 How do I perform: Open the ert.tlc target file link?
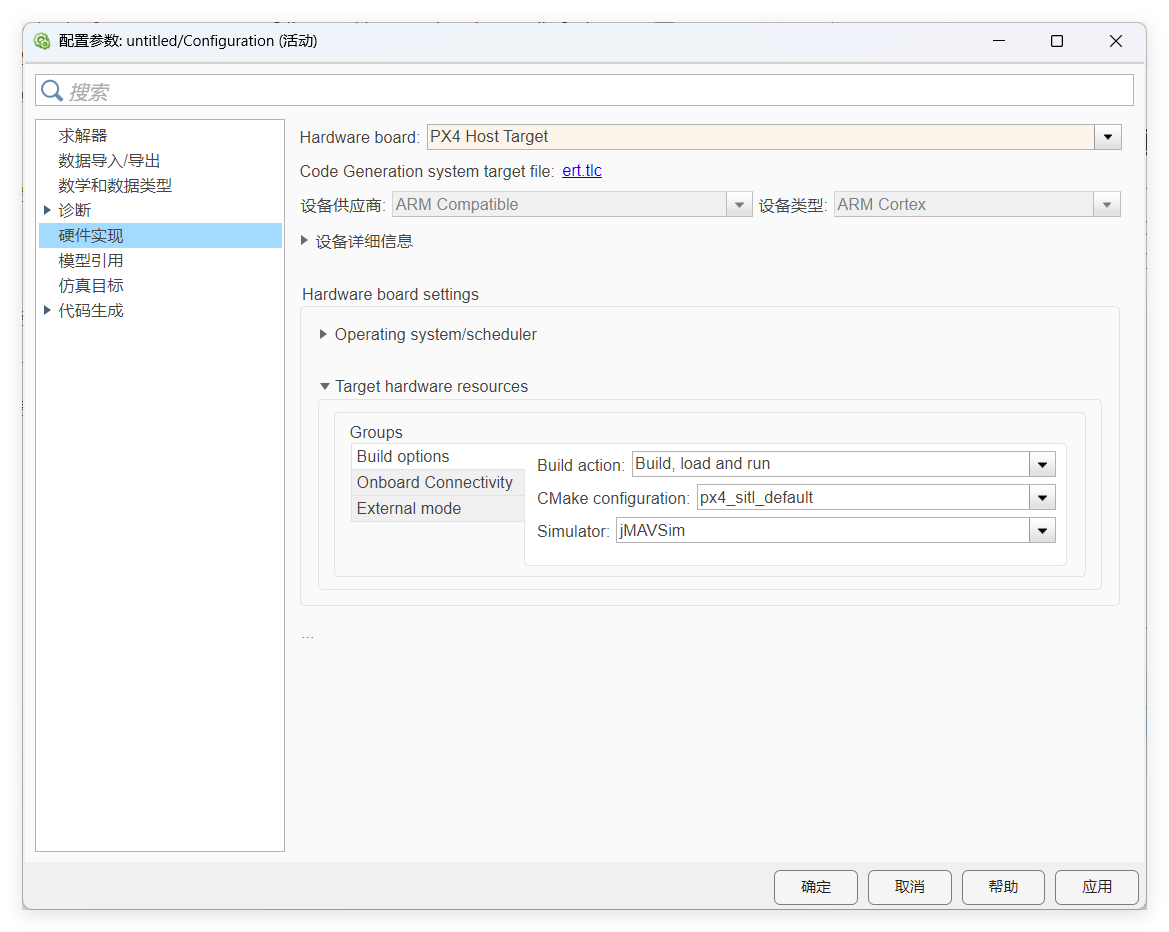click(582, 171)
